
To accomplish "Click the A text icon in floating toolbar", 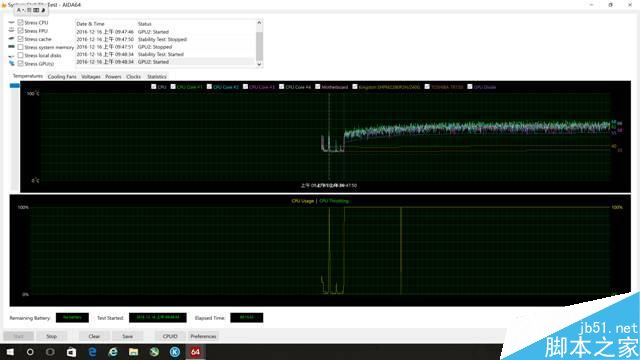I will [x=18, y=10].
